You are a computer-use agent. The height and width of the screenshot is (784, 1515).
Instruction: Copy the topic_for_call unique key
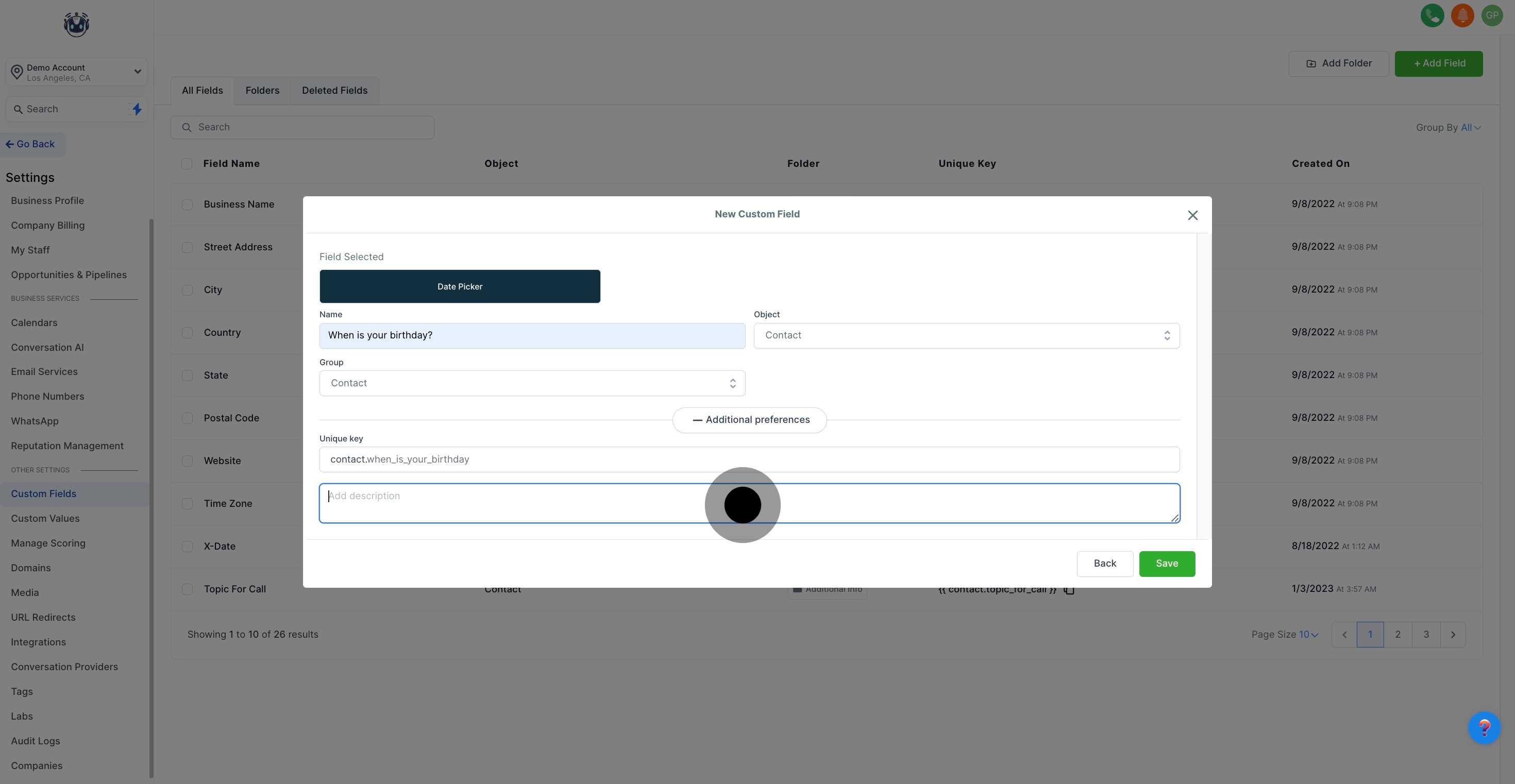(x=1069, y=590)
